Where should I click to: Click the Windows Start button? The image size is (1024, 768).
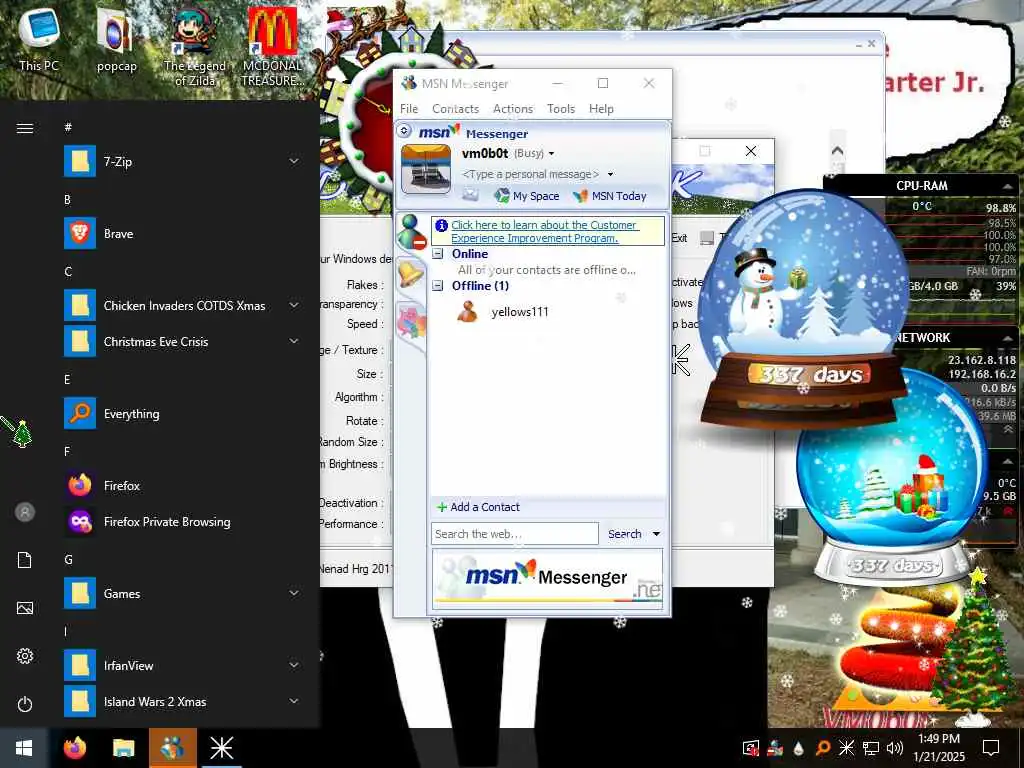pyautogui.click(x=24, y=748)
